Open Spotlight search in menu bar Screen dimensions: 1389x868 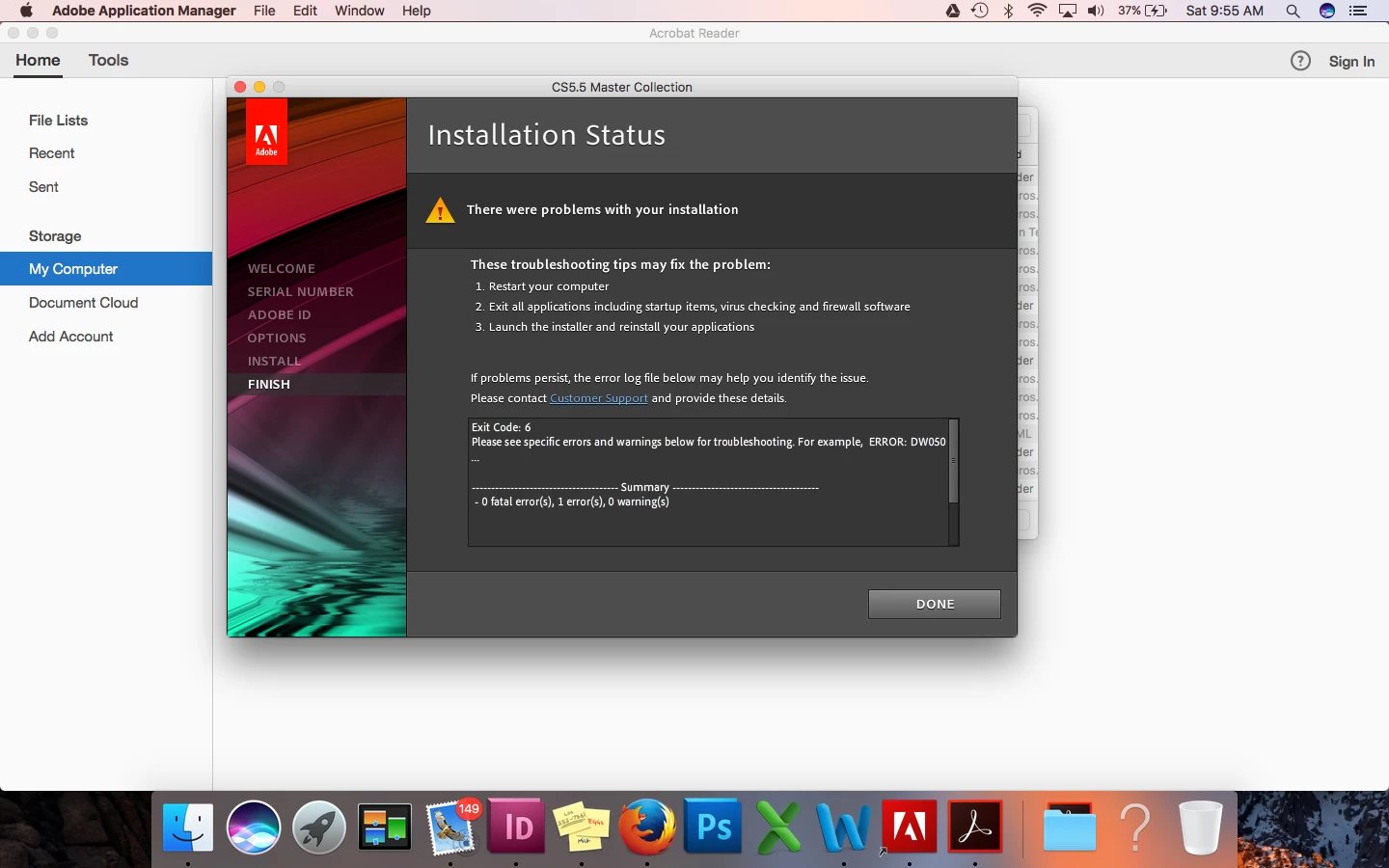pos(1293,11)
